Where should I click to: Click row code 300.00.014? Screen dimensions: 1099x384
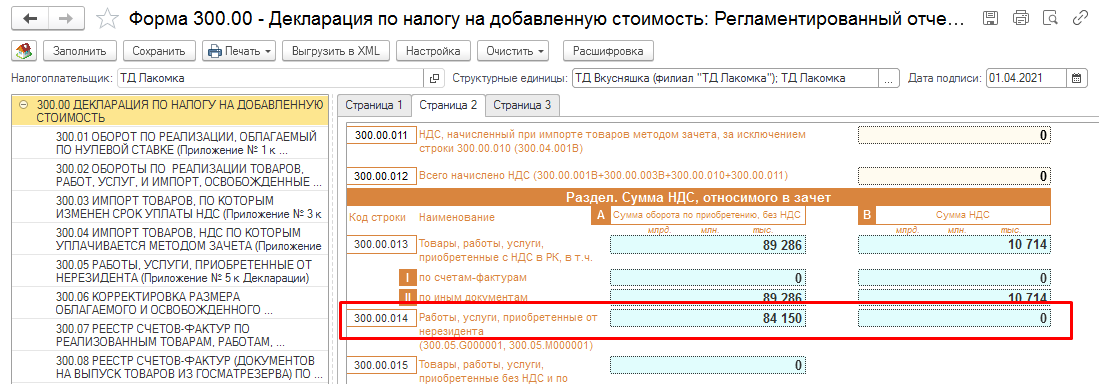[381, 319]
